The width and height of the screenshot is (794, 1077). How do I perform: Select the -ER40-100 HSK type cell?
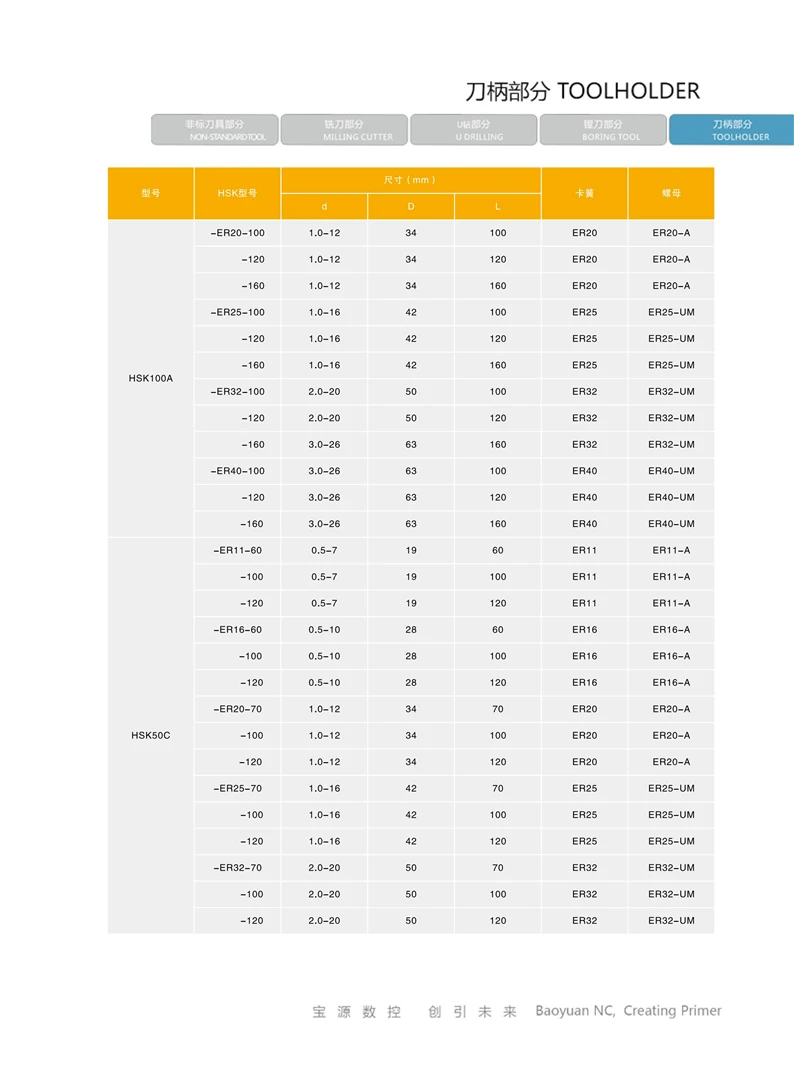tap(238, 471)
